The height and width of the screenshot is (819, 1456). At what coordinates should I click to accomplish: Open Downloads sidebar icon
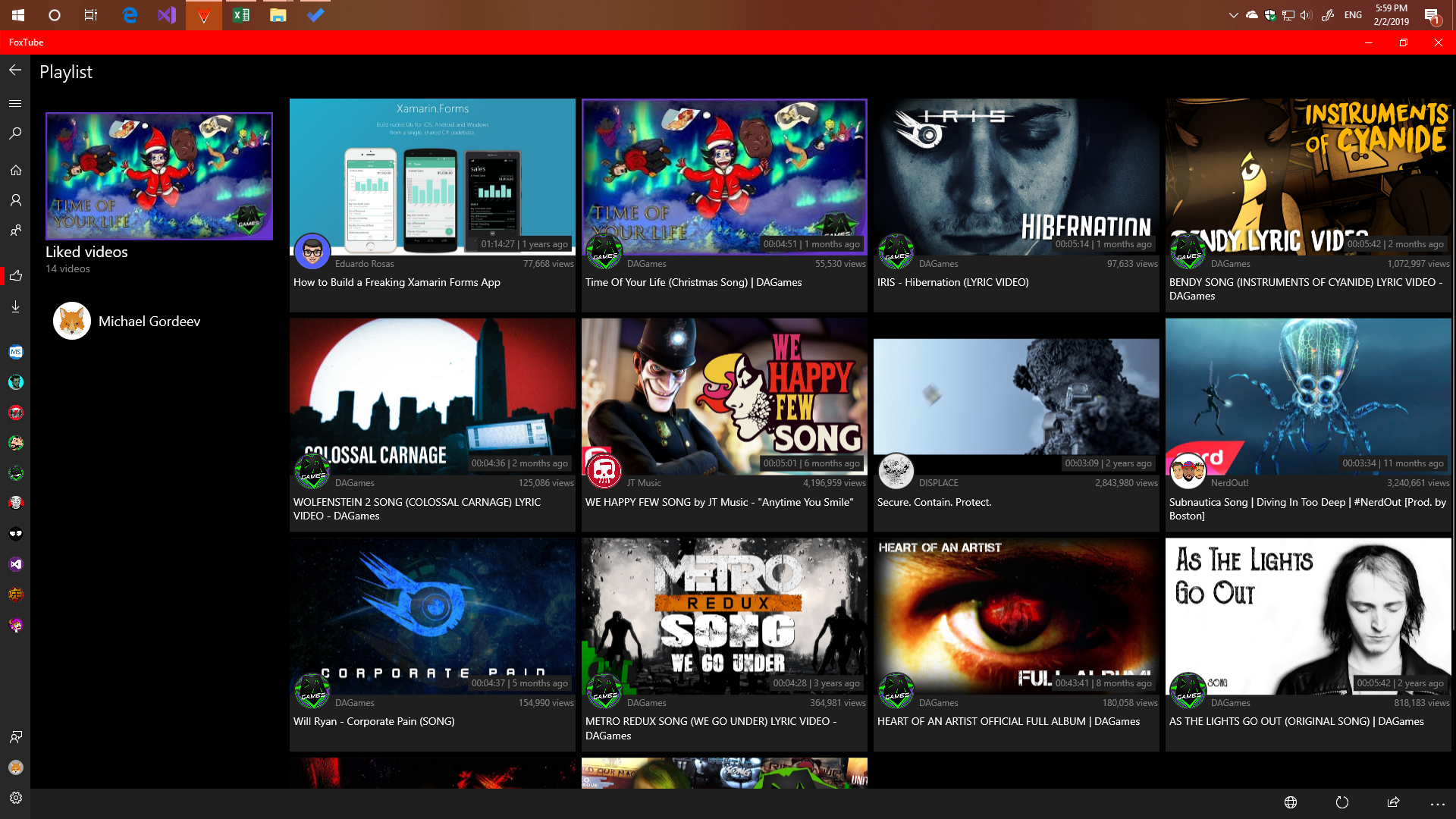[15, 306]
